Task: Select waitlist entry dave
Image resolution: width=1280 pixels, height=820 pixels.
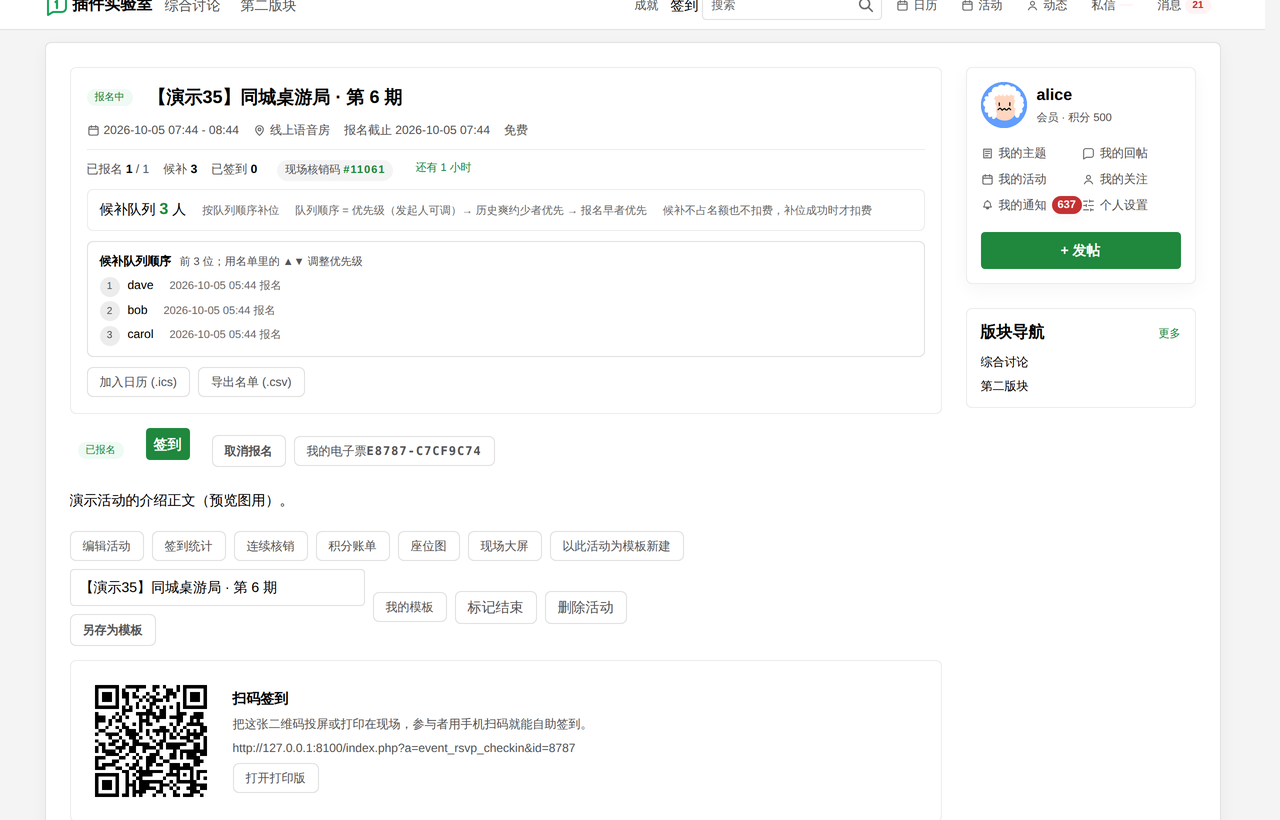Action: tap(140, 285)
